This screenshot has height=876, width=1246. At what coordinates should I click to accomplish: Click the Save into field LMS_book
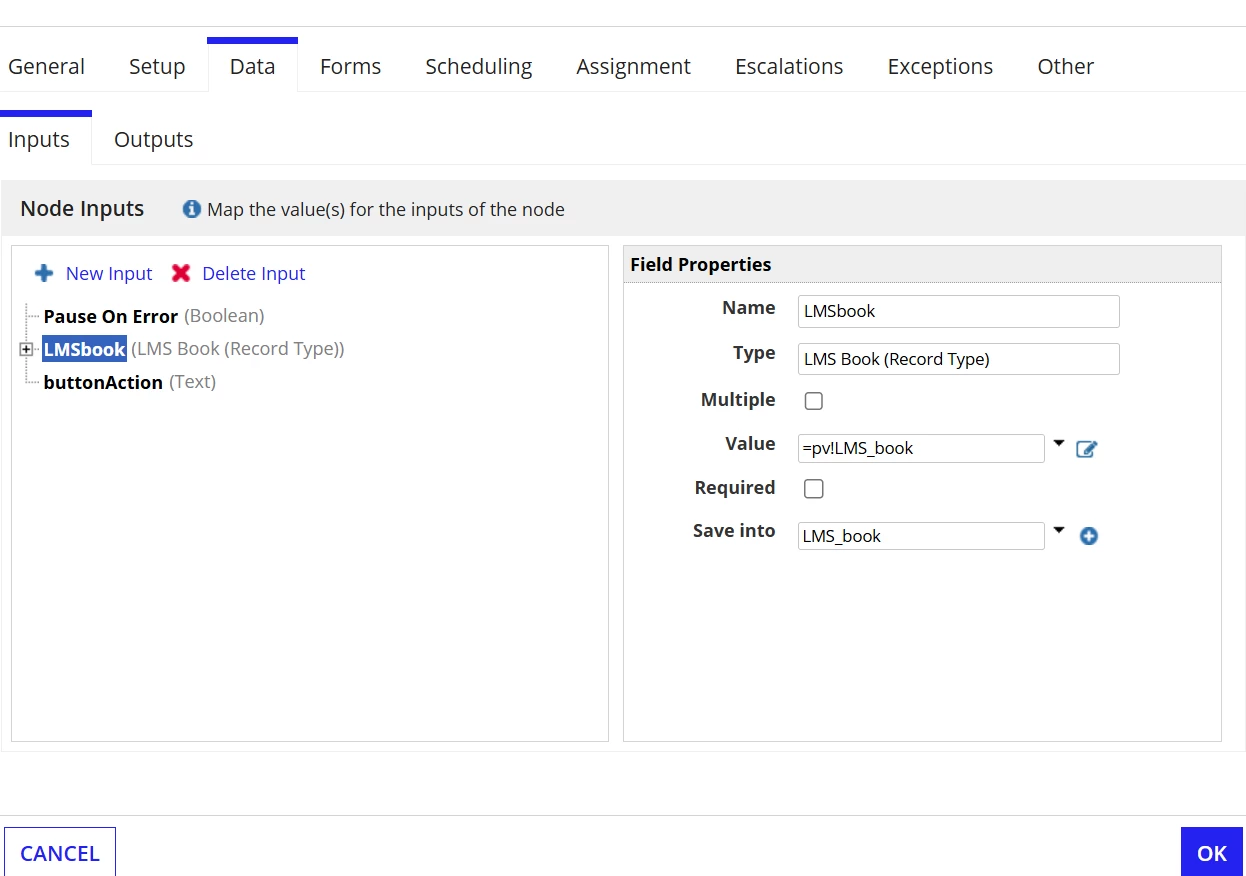[x=921, y=536]
